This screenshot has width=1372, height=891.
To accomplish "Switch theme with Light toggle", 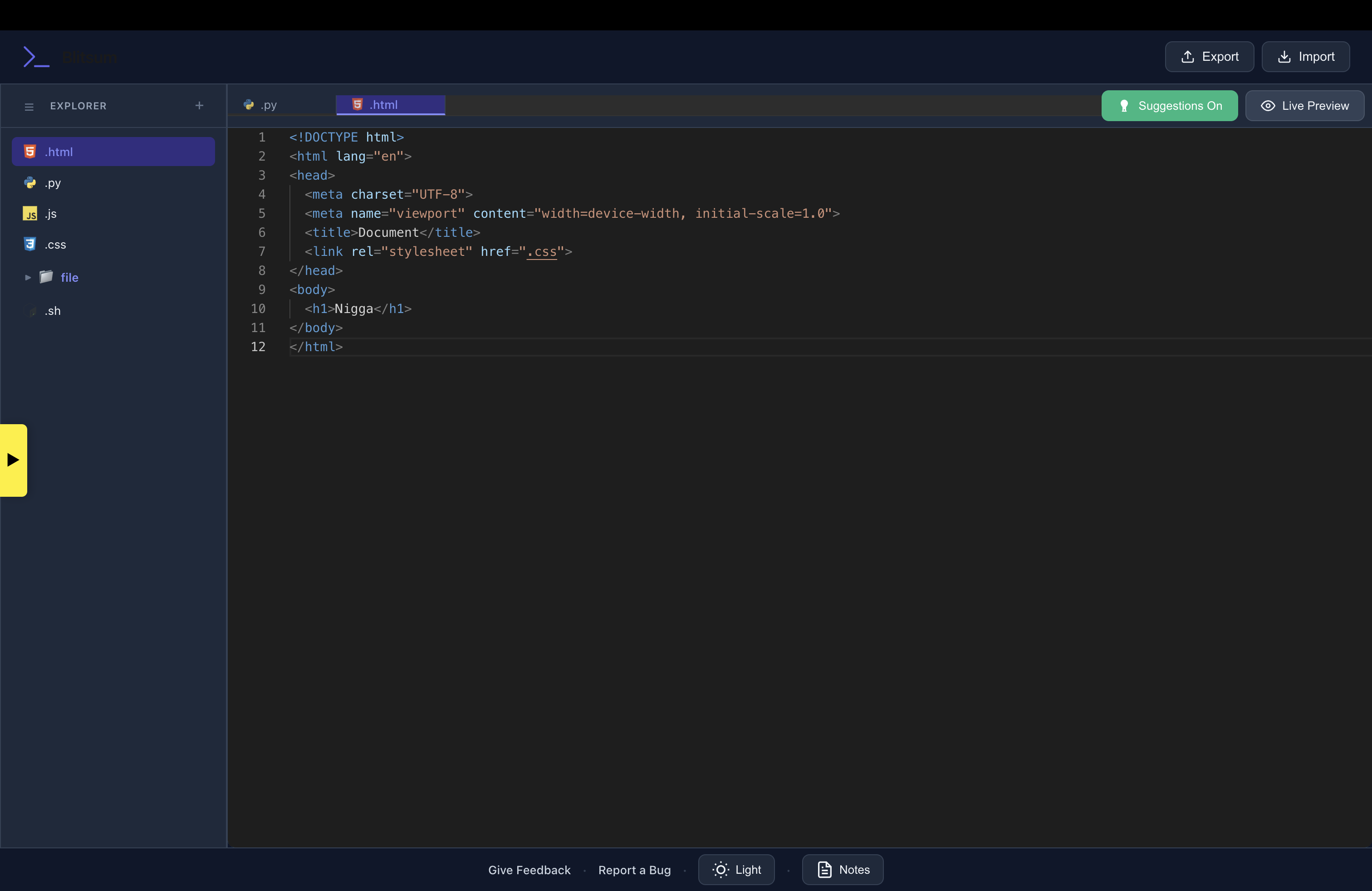I will click(736, 870).
